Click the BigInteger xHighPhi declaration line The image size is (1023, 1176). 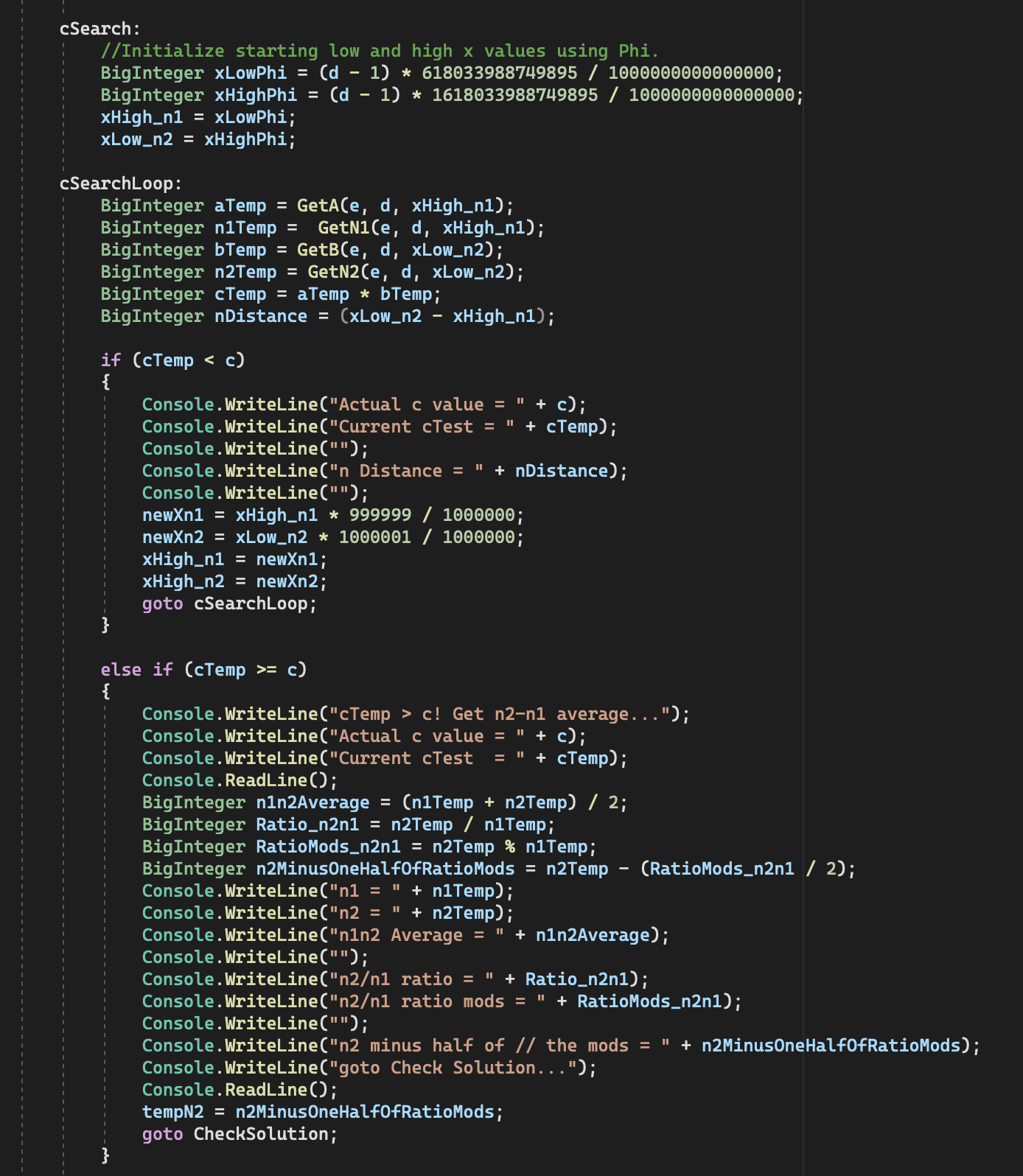pos(453,95)
